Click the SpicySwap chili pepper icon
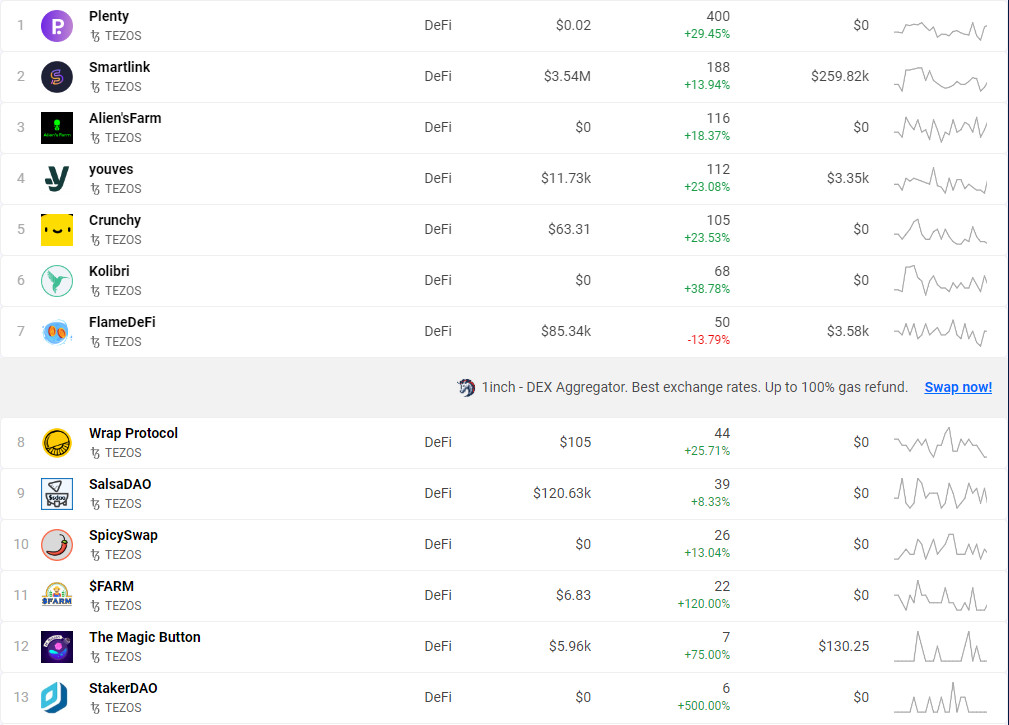 click(57, 545)
